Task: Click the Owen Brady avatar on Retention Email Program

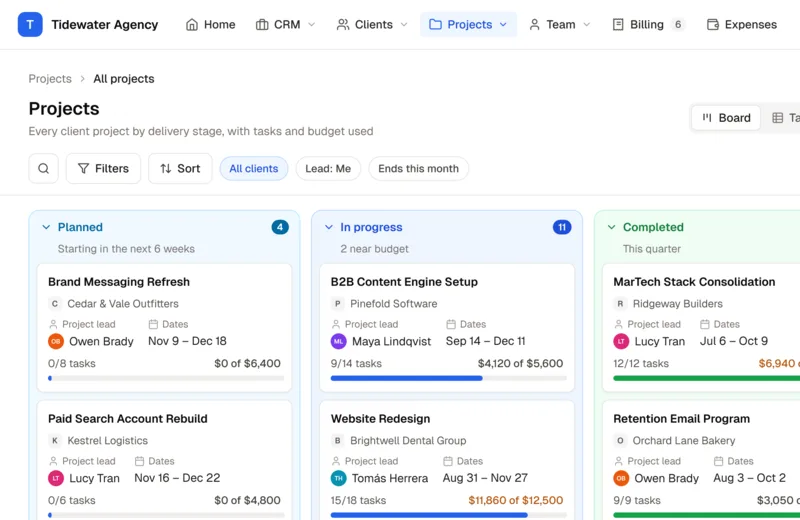Action: click(x=621, y=478)
